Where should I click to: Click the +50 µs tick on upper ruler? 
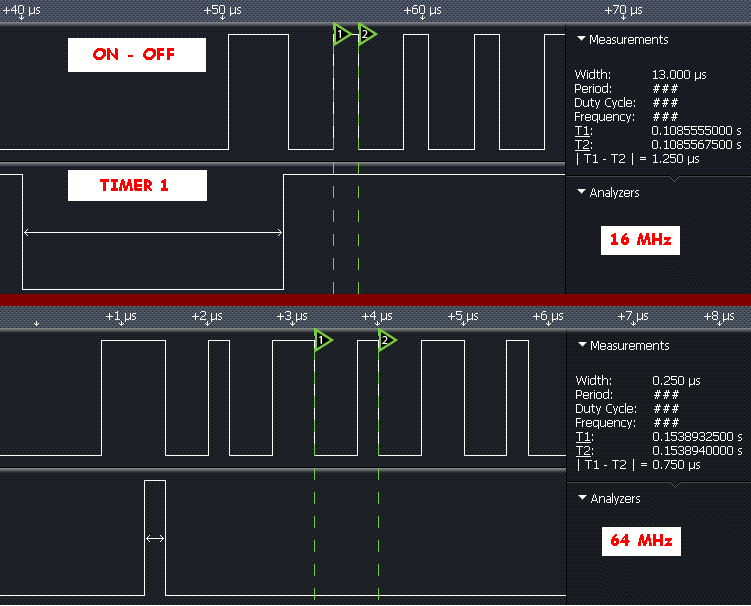click(222, 10)
